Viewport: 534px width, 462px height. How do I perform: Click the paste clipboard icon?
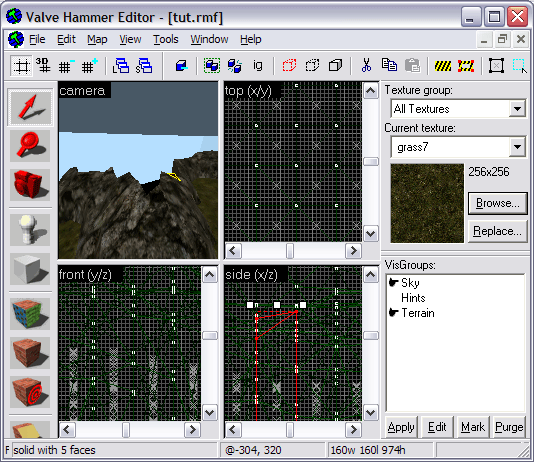pos(412,65)
